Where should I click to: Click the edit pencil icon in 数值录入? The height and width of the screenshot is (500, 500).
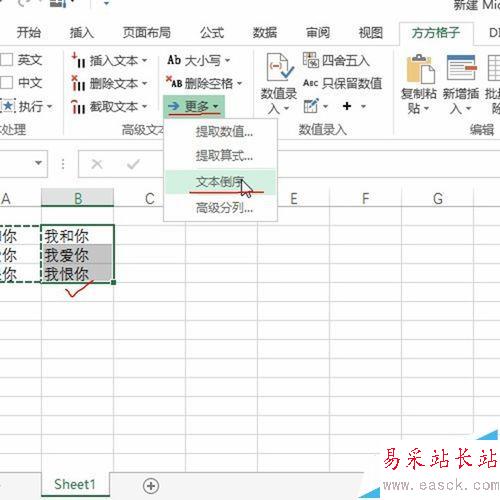[311, 106]
